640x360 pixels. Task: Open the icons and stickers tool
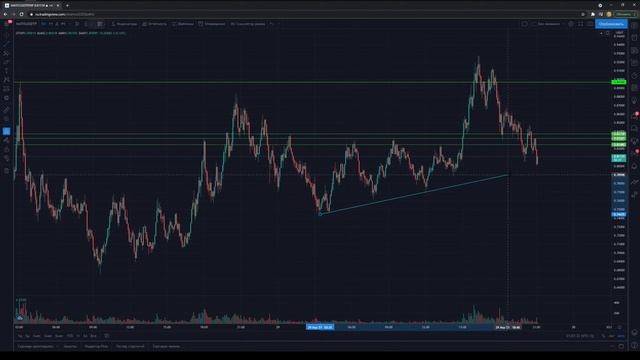tap(6, 98)
